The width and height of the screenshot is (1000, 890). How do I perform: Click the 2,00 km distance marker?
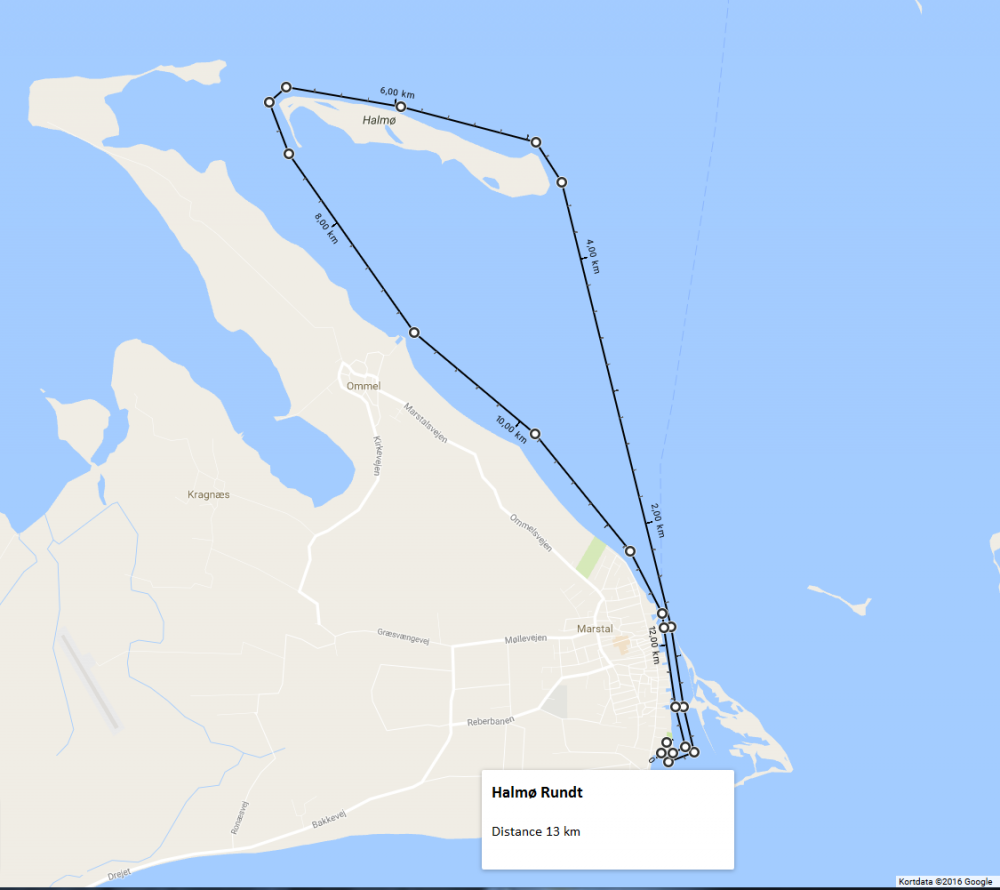(658, 520)
